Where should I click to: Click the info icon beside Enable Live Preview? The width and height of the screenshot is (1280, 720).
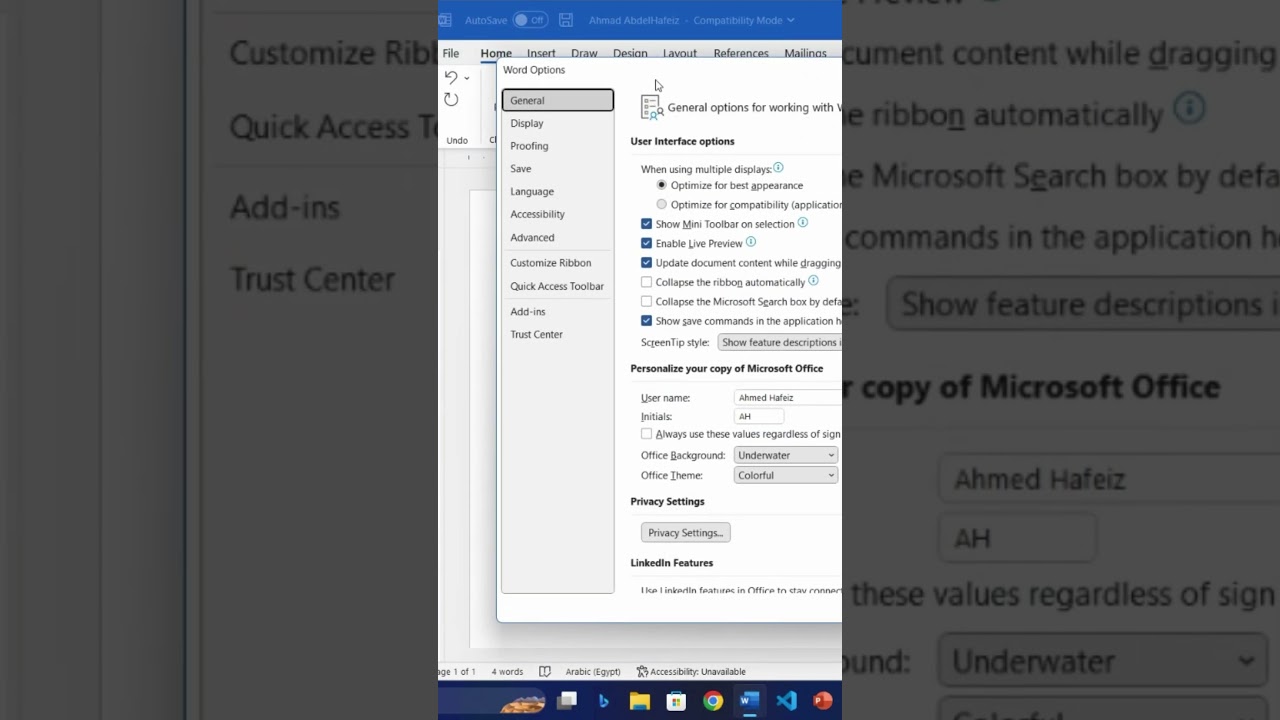[x=751, y=243]
